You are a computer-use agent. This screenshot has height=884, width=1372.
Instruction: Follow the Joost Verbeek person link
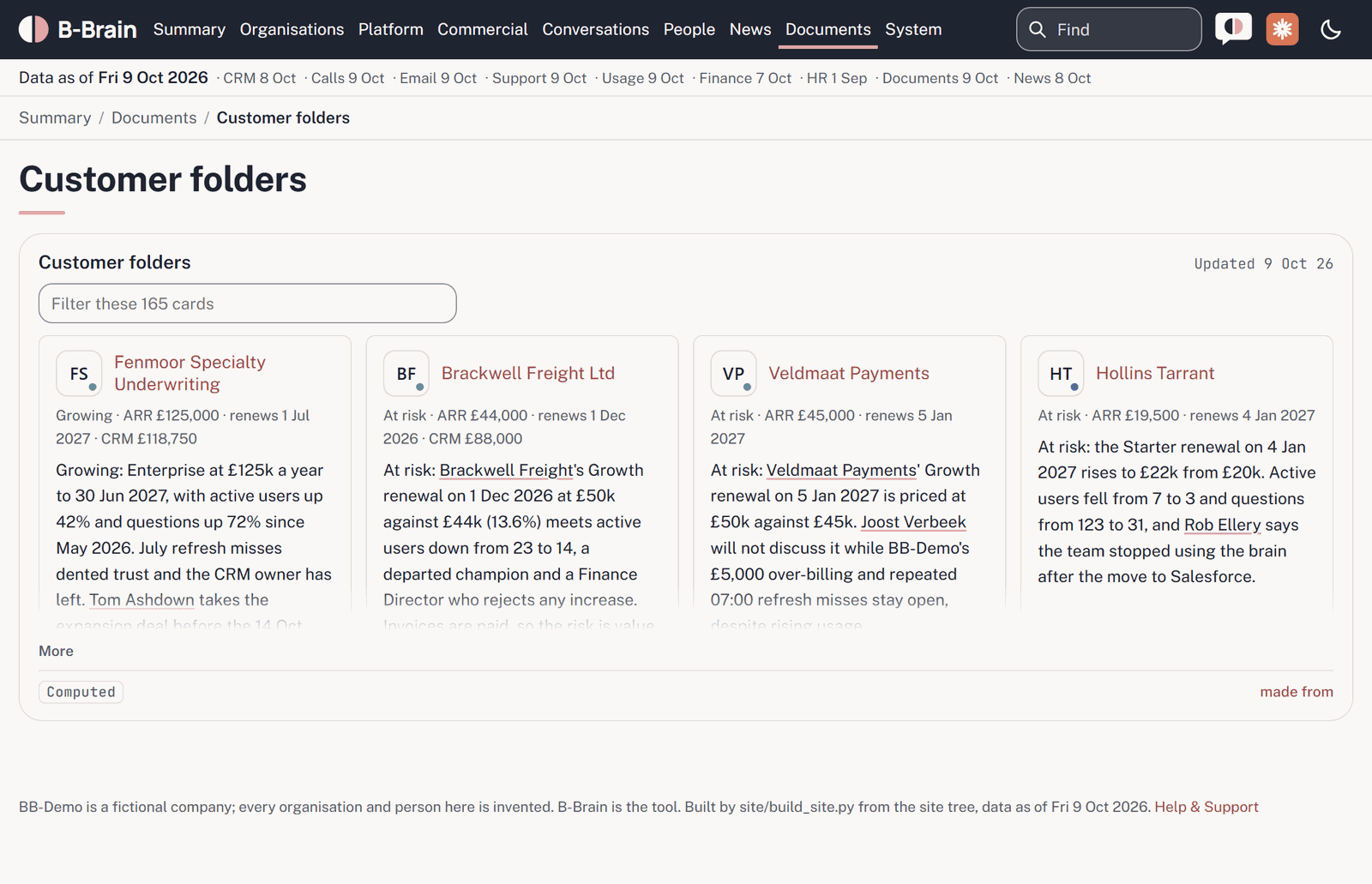click(x=913, y=522)
